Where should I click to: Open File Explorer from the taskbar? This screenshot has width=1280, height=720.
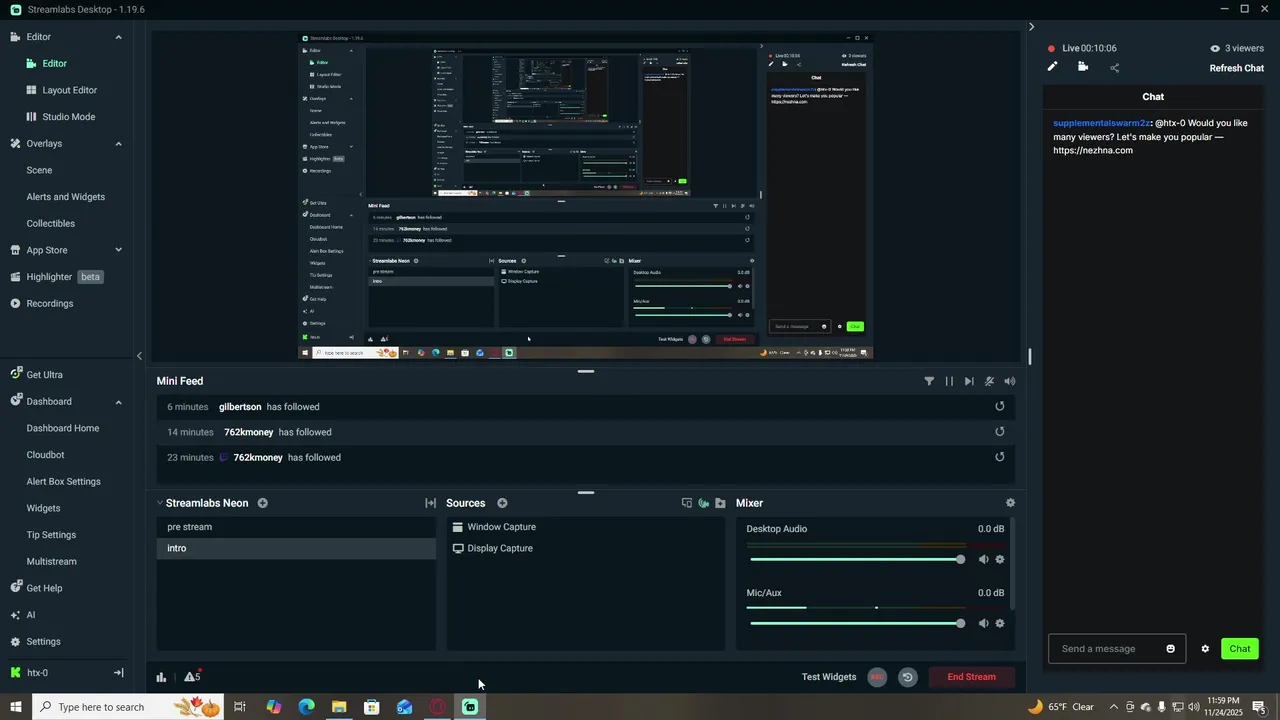click(339, 707)
